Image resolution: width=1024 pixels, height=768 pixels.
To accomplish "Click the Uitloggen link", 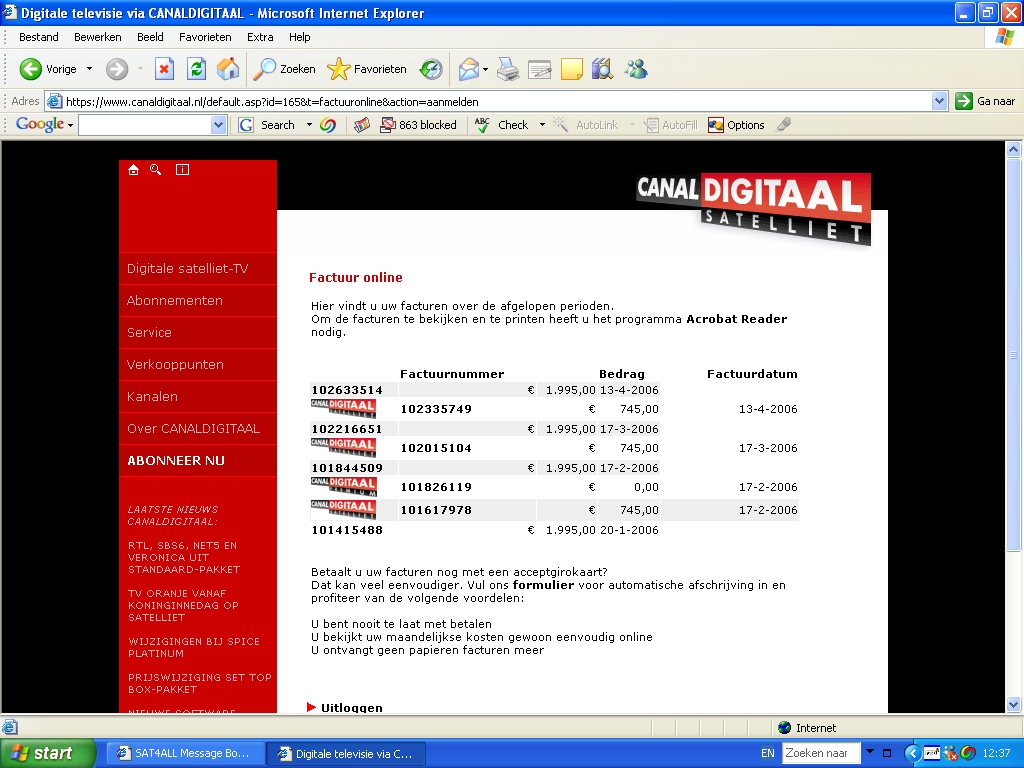I will pyautogui.click(x=352, y=707).
